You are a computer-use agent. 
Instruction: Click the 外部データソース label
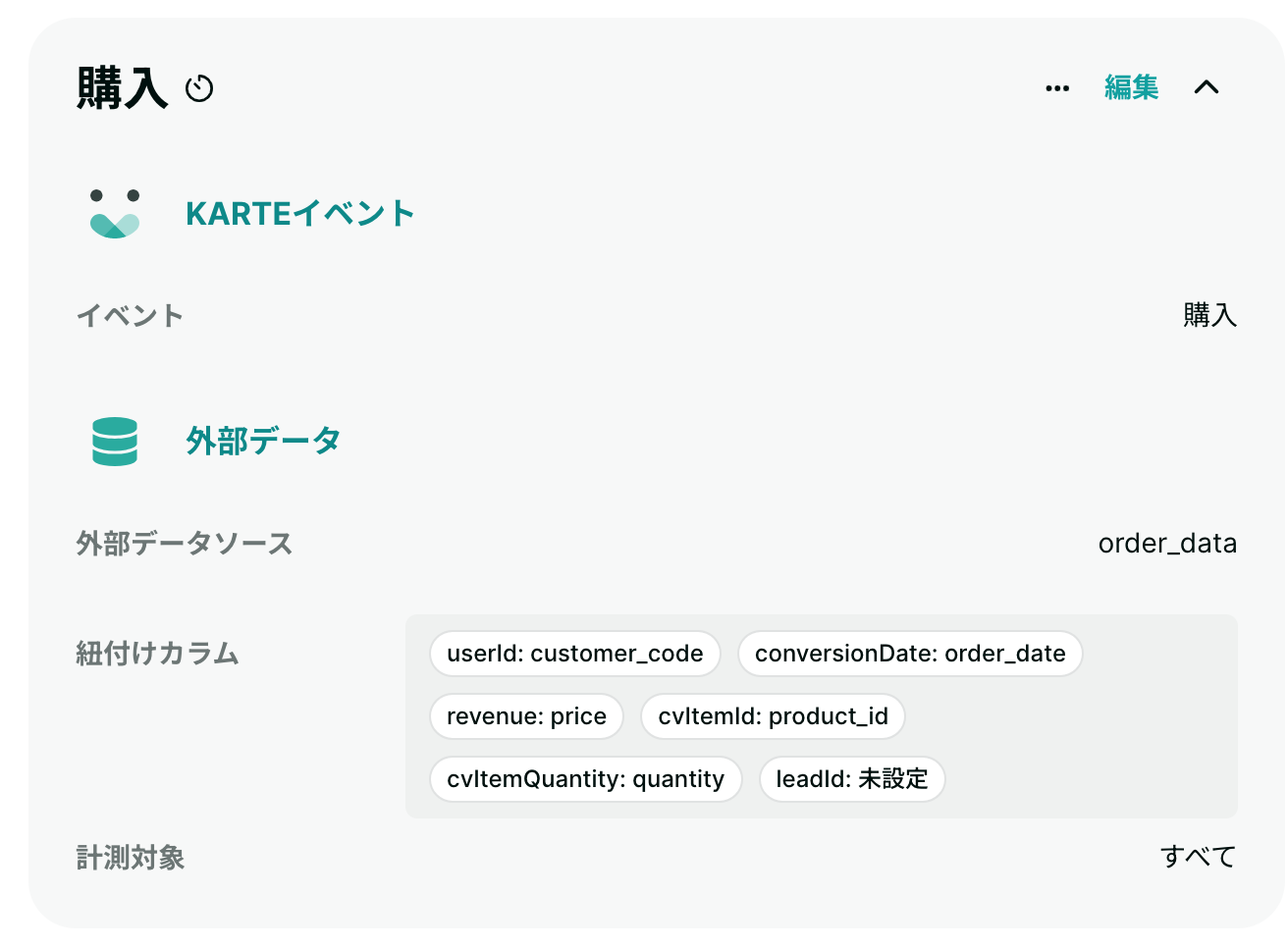[185, 544]
